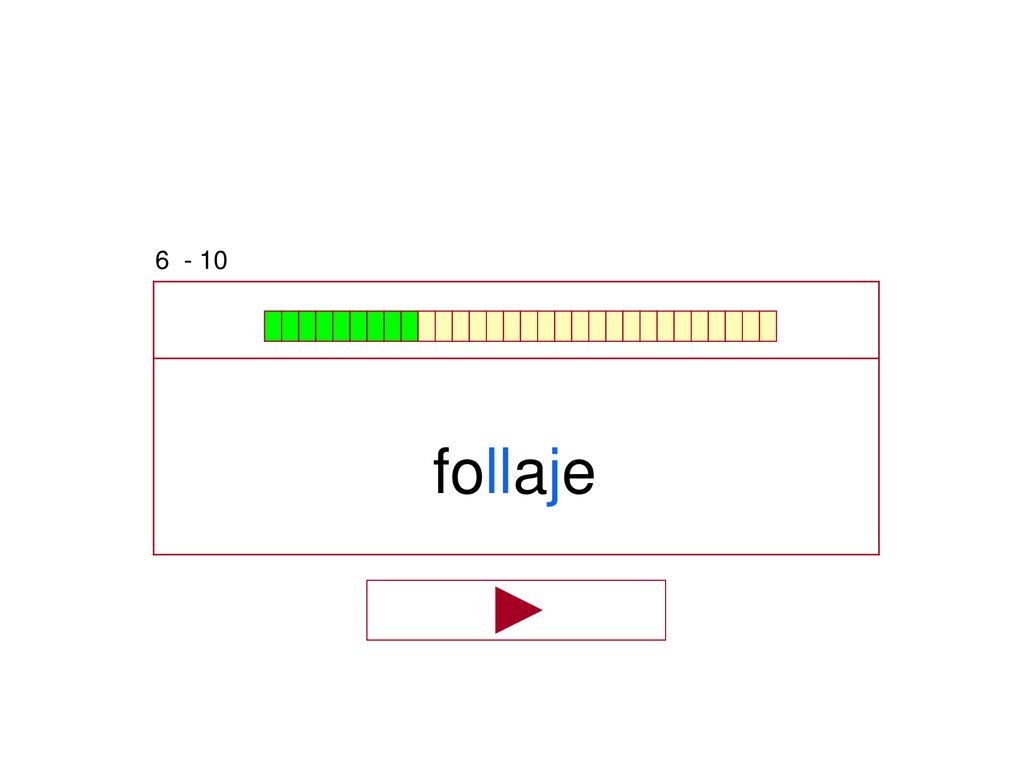
Task: Click empty space right of the play arrow inside button
Action: click(x=604, y=610)
